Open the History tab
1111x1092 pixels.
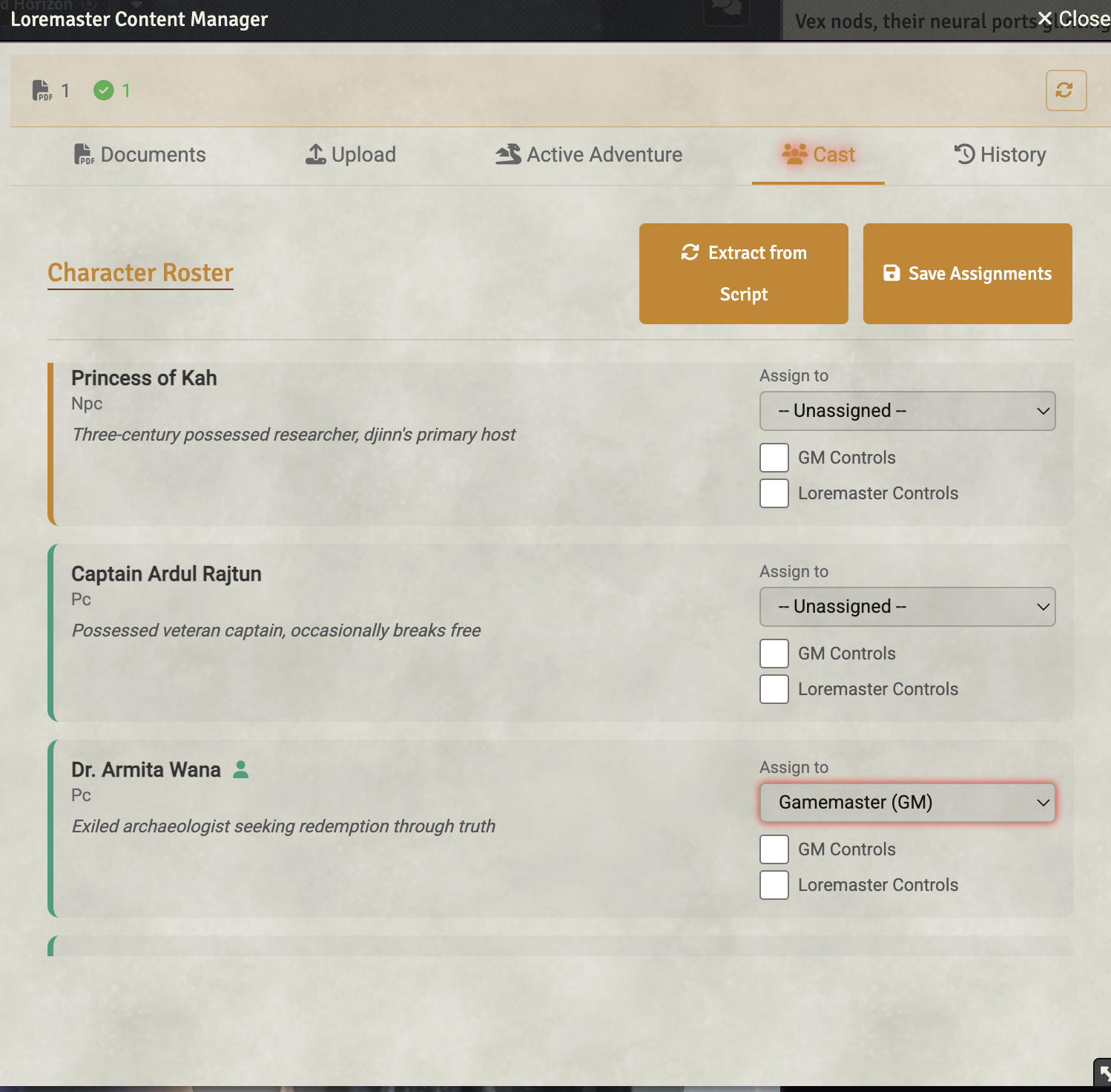tap(1000, 154)
